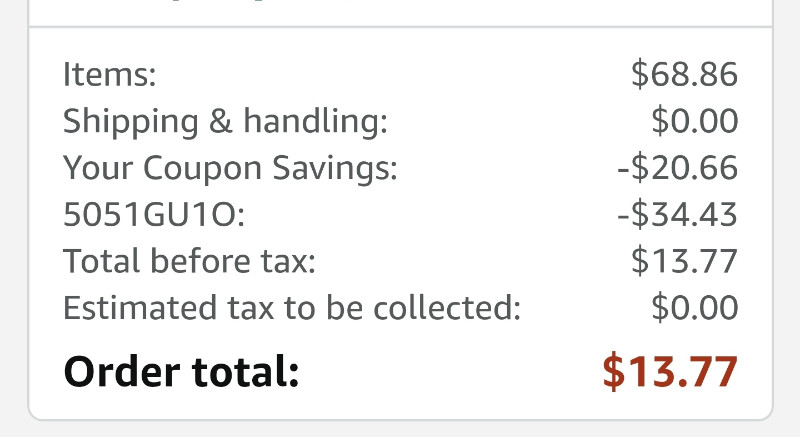Click the Items label

[x=109, y=74]
